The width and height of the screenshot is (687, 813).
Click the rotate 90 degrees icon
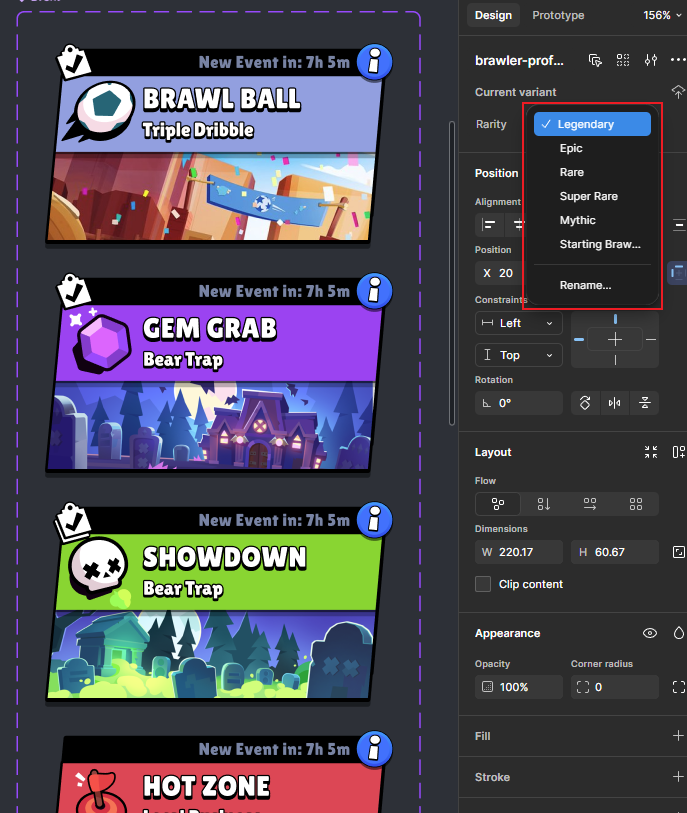tap(585, 403)
